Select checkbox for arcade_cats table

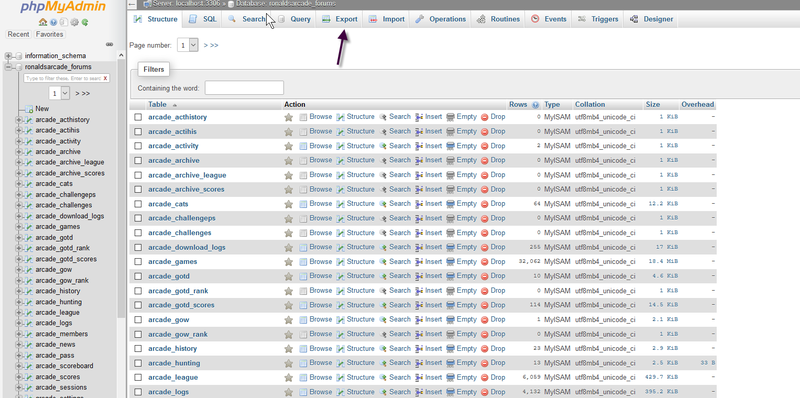point(138,204)
